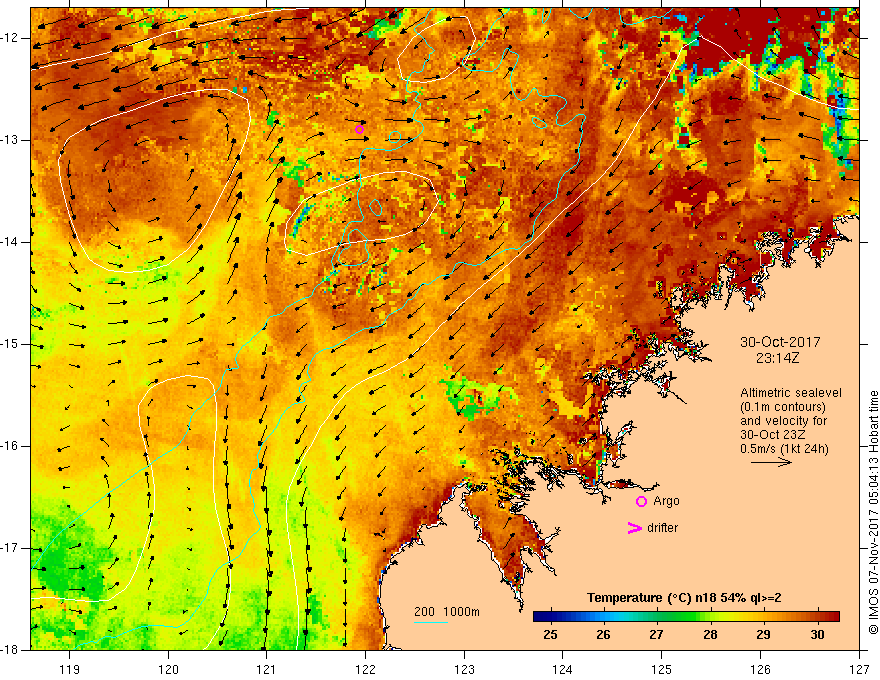Click the '0.5m/s (1kt 24h)' text

[x=784, y=449]
